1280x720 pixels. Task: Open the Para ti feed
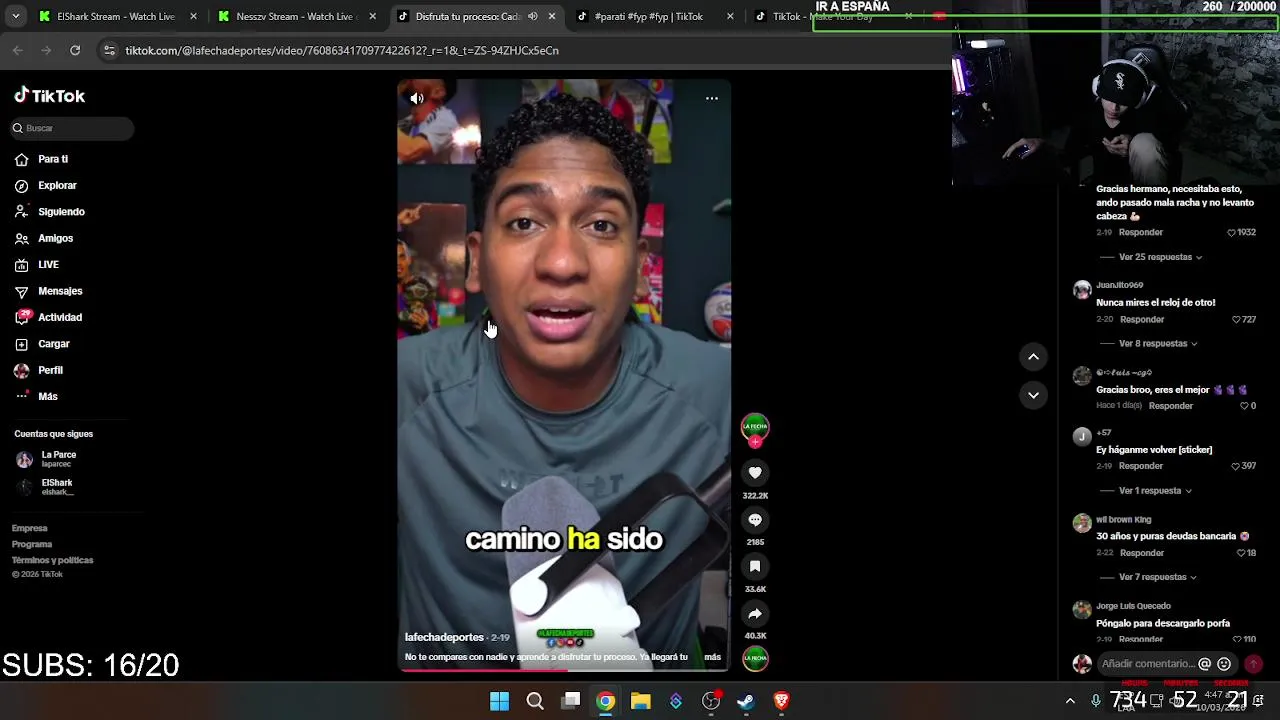[x=53, y=159]
